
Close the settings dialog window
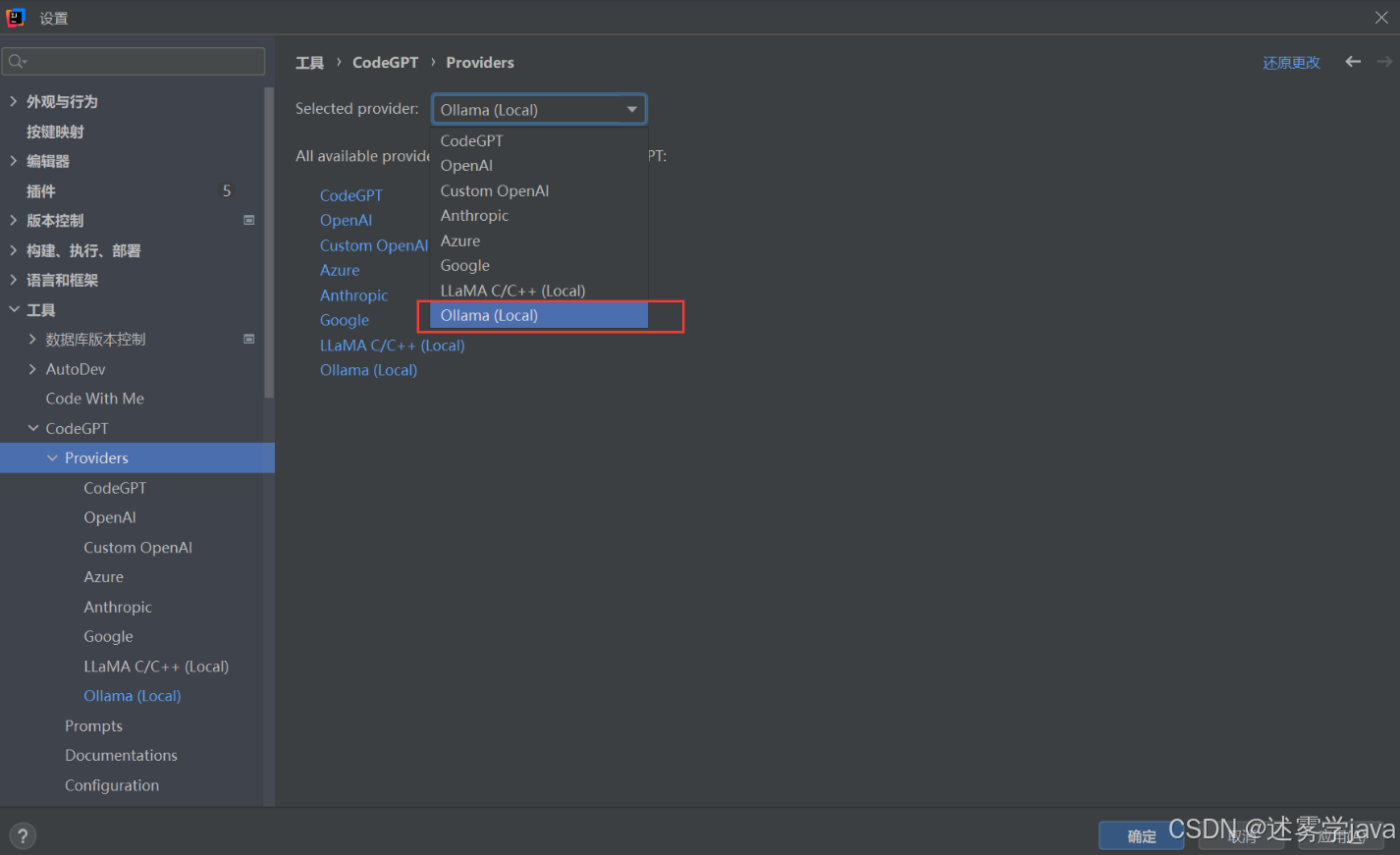click(x=1381, y=18)
